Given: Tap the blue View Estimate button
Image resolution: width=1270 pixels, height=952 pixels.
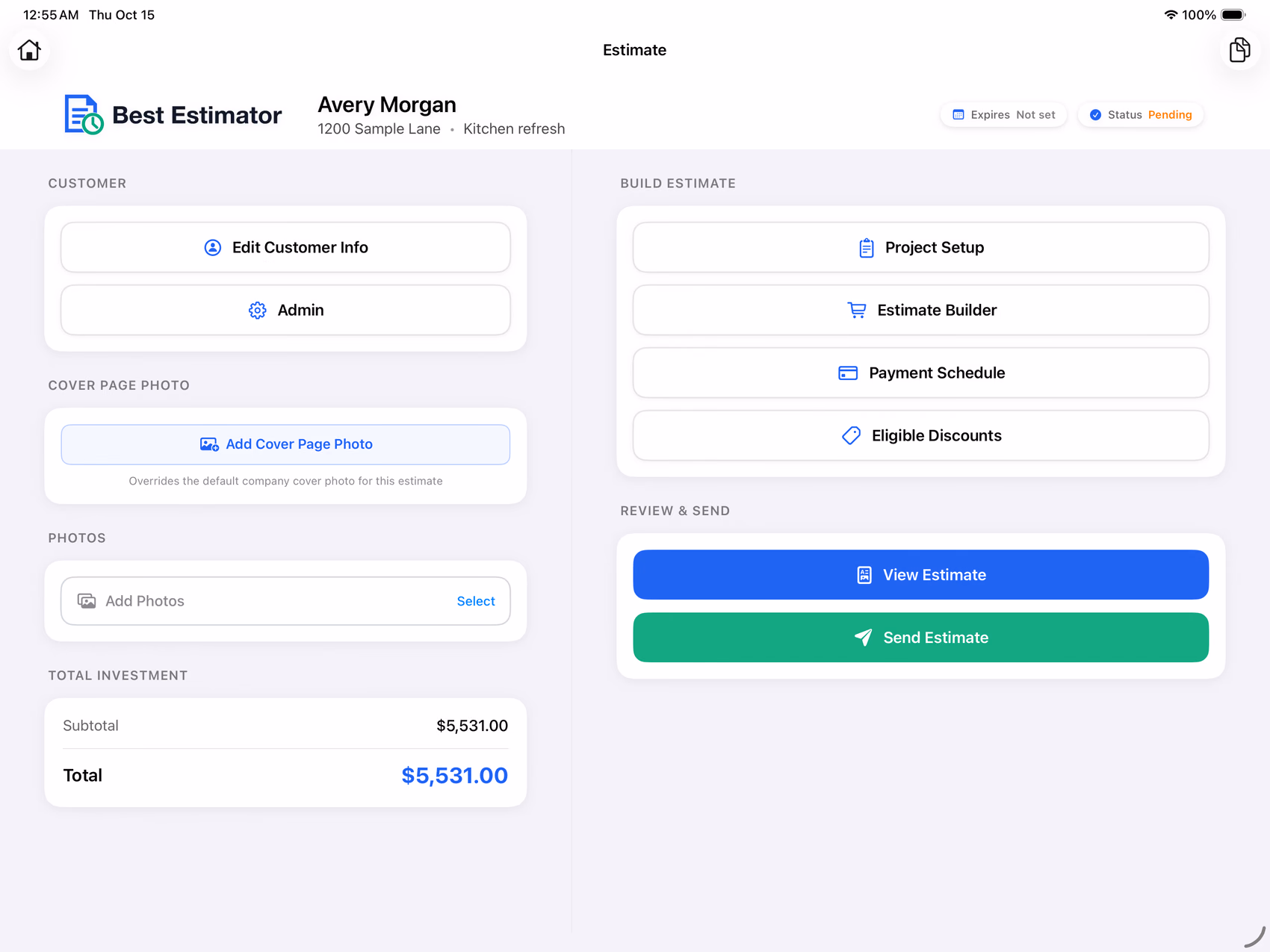Looking at the screenshot, I should (920, 575).
